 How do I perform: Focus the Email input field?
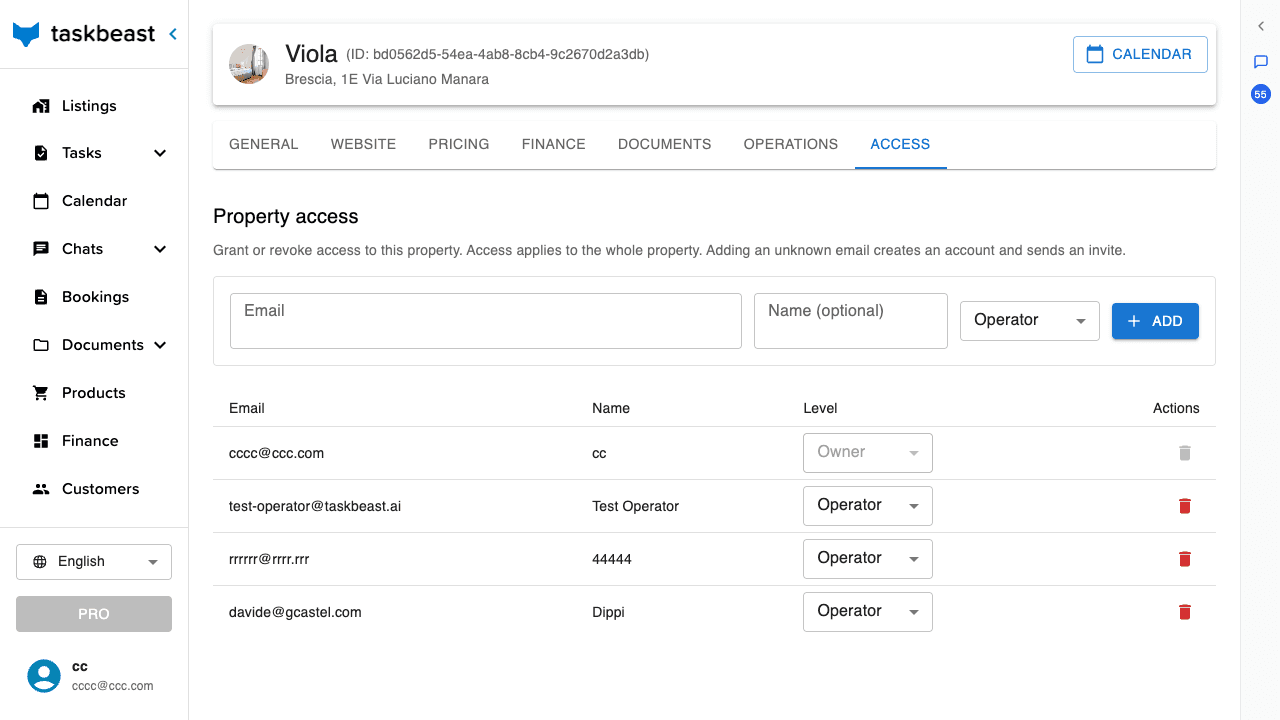486,321
